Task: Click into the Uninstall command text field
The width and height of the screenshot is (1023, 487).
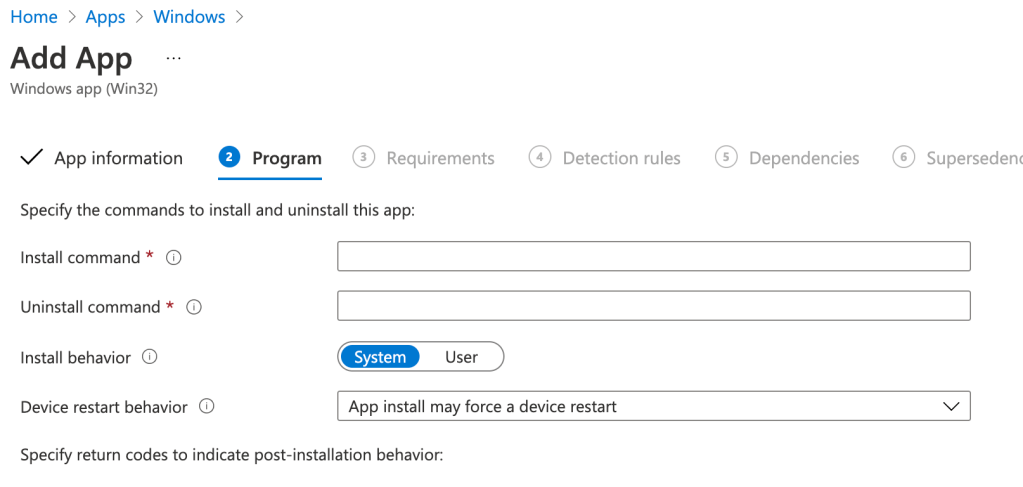Action: [x=653, y=306]
